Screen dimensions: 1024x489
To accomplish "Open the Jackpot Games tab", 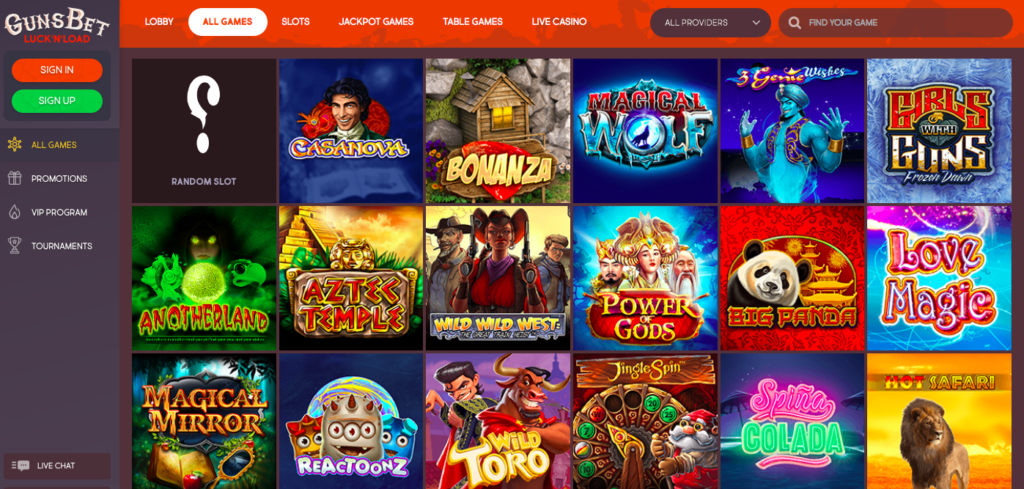I will 376,22.
